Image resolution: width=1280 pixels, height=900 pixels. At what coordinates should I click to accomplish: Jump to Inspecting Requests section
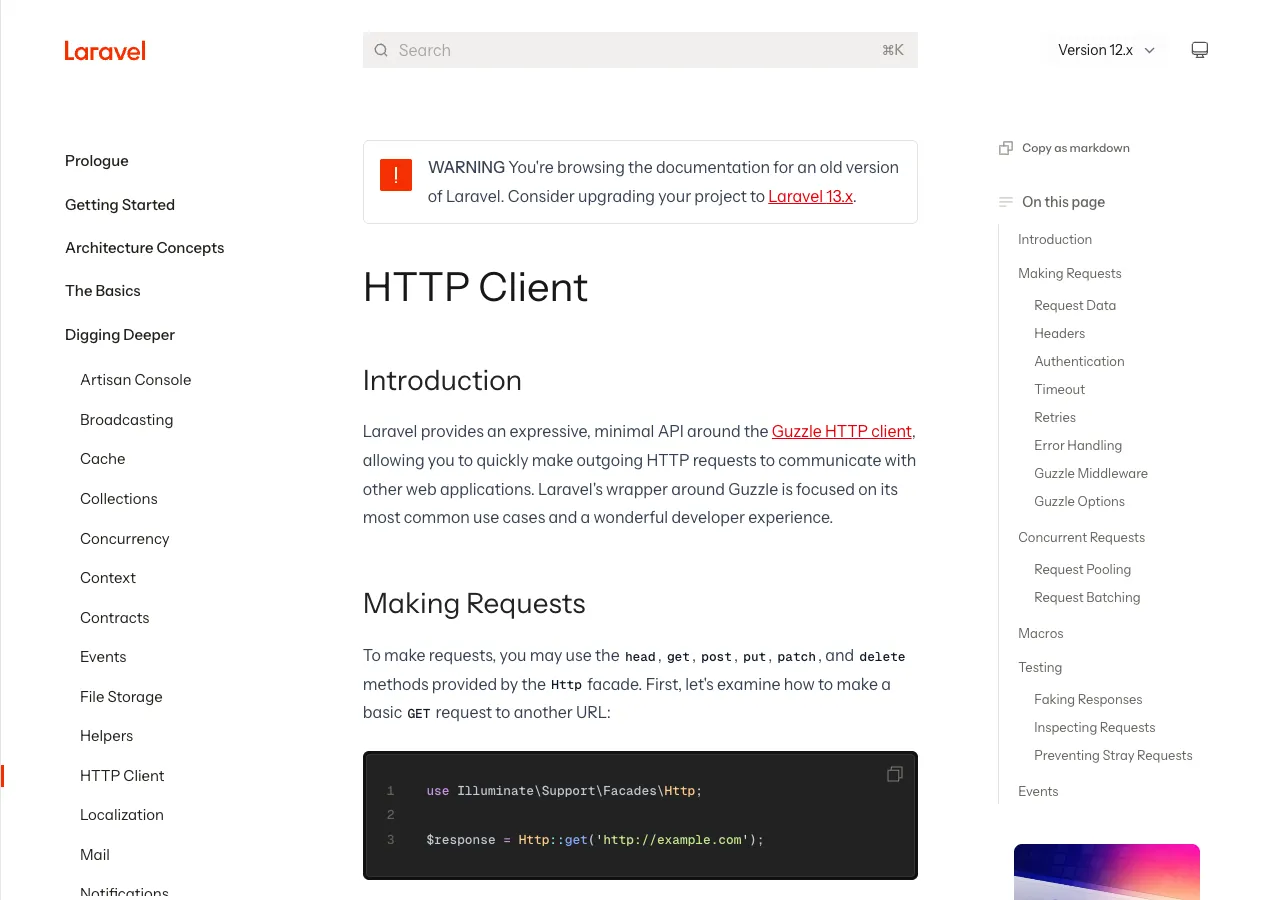tap(1095, 727)
